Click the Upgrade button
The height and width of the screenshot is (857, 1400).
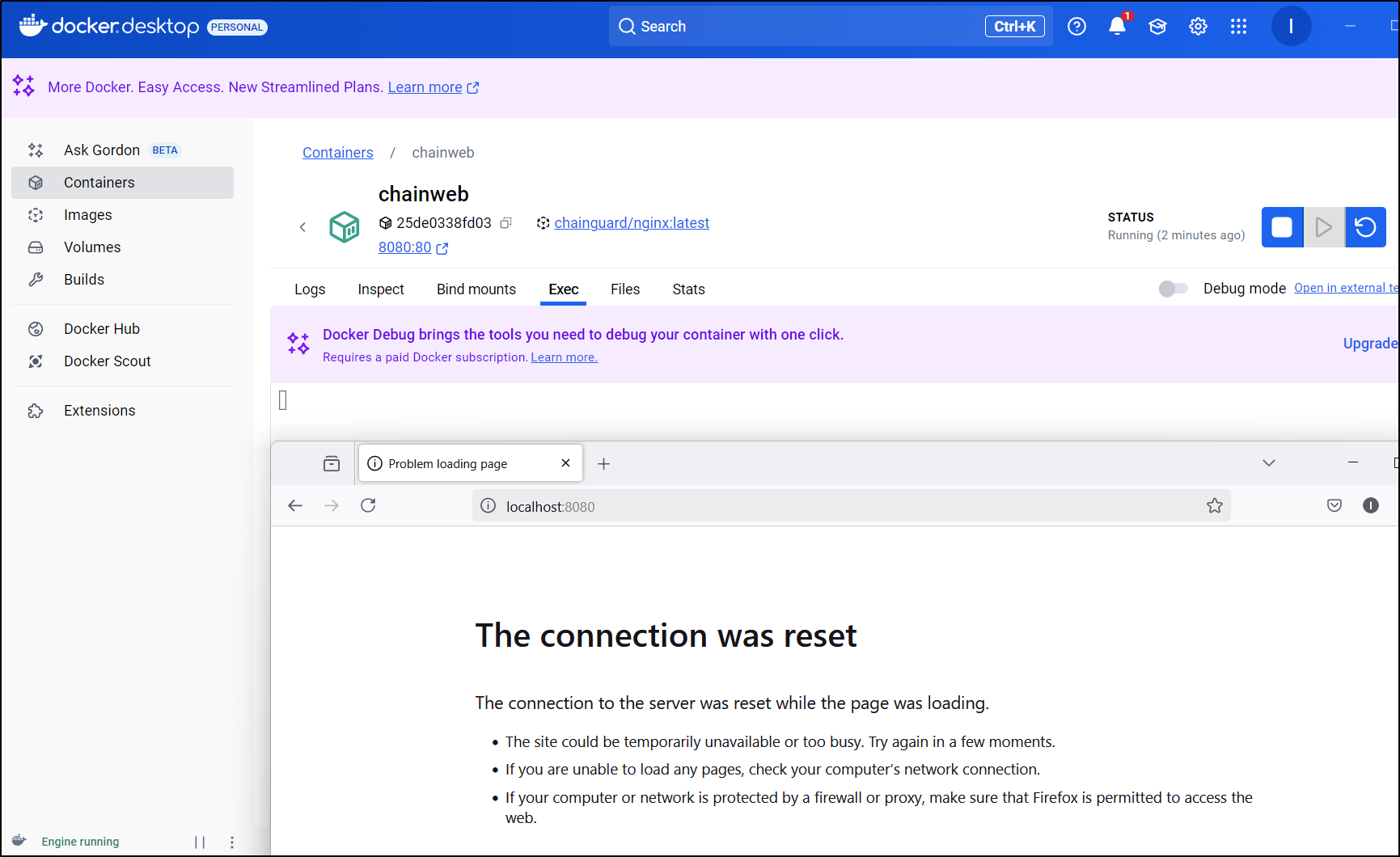(x=1371, y=344)
